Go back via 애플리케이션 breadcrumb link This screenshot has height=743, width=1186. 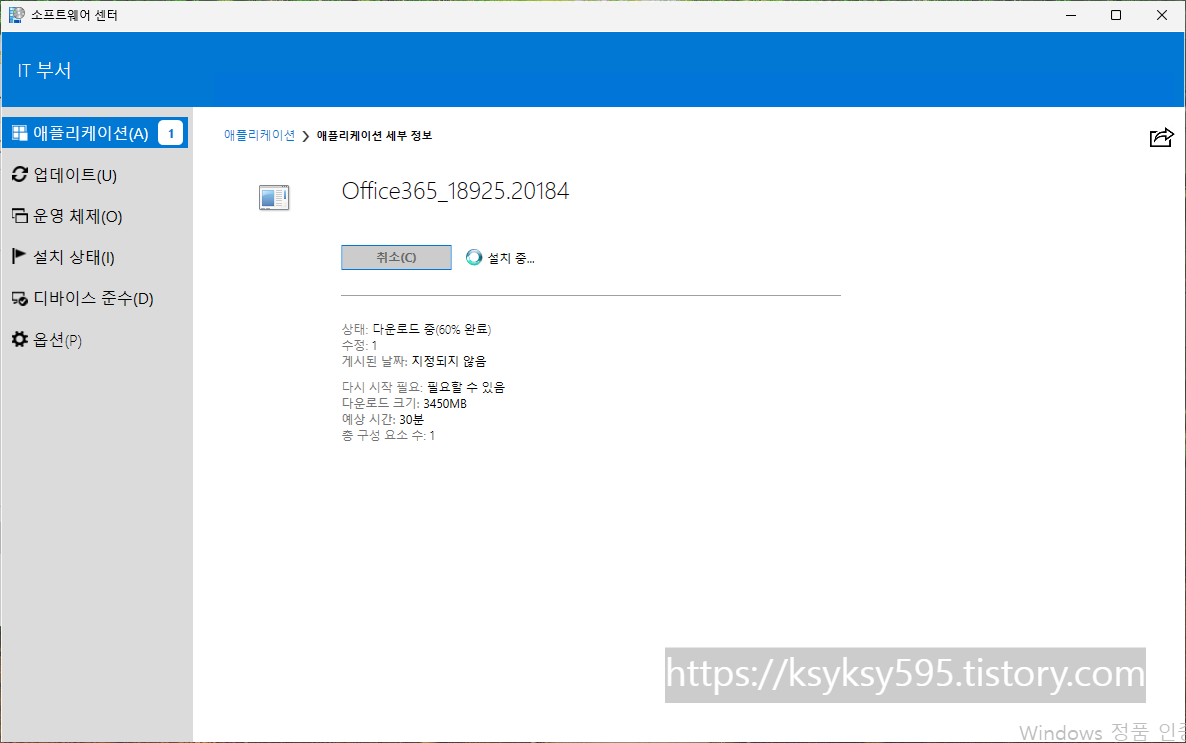pos(259,135)
